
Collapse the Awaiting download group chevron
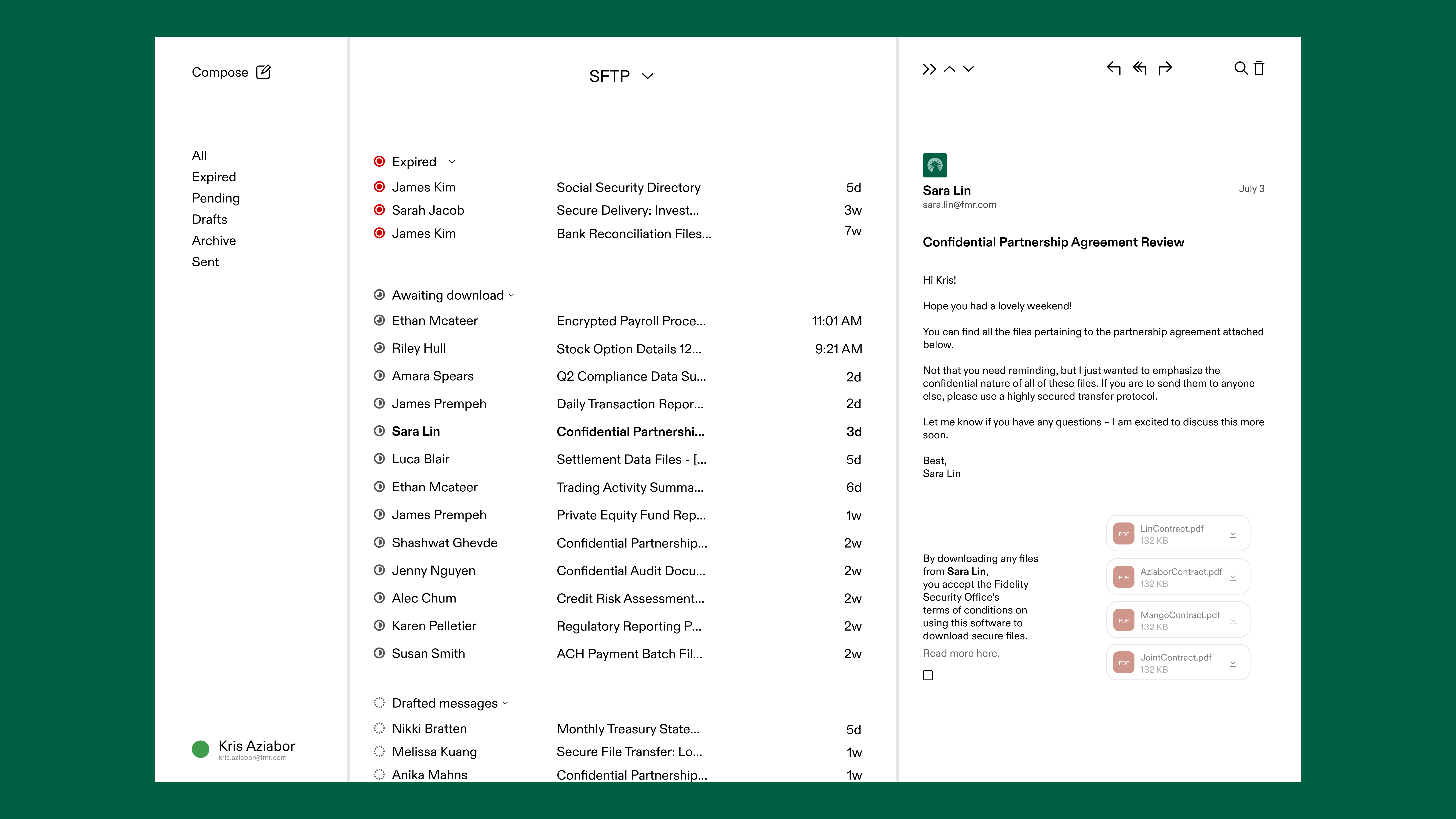pyautogui.click(x=511, y=295)
